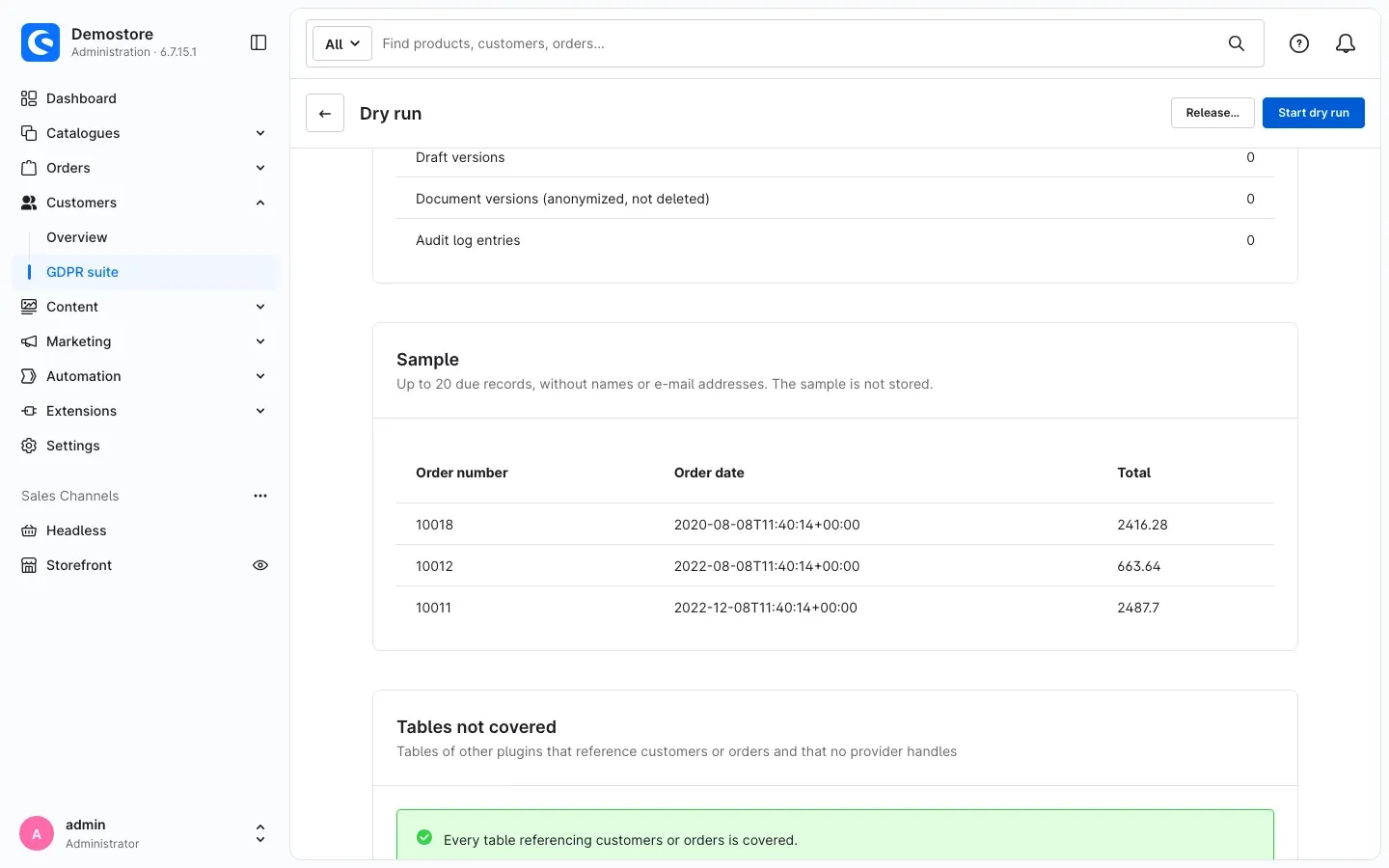Click order total 663.64 cell
The height and width of the screenshot is (868, 1389).
click(x=1139, y=566)
